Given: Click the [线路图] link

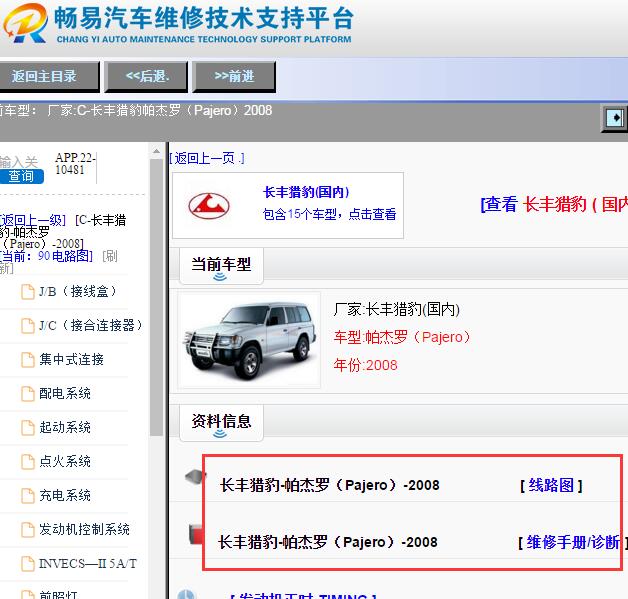Looking at the screenshot, I should [551, 485].
